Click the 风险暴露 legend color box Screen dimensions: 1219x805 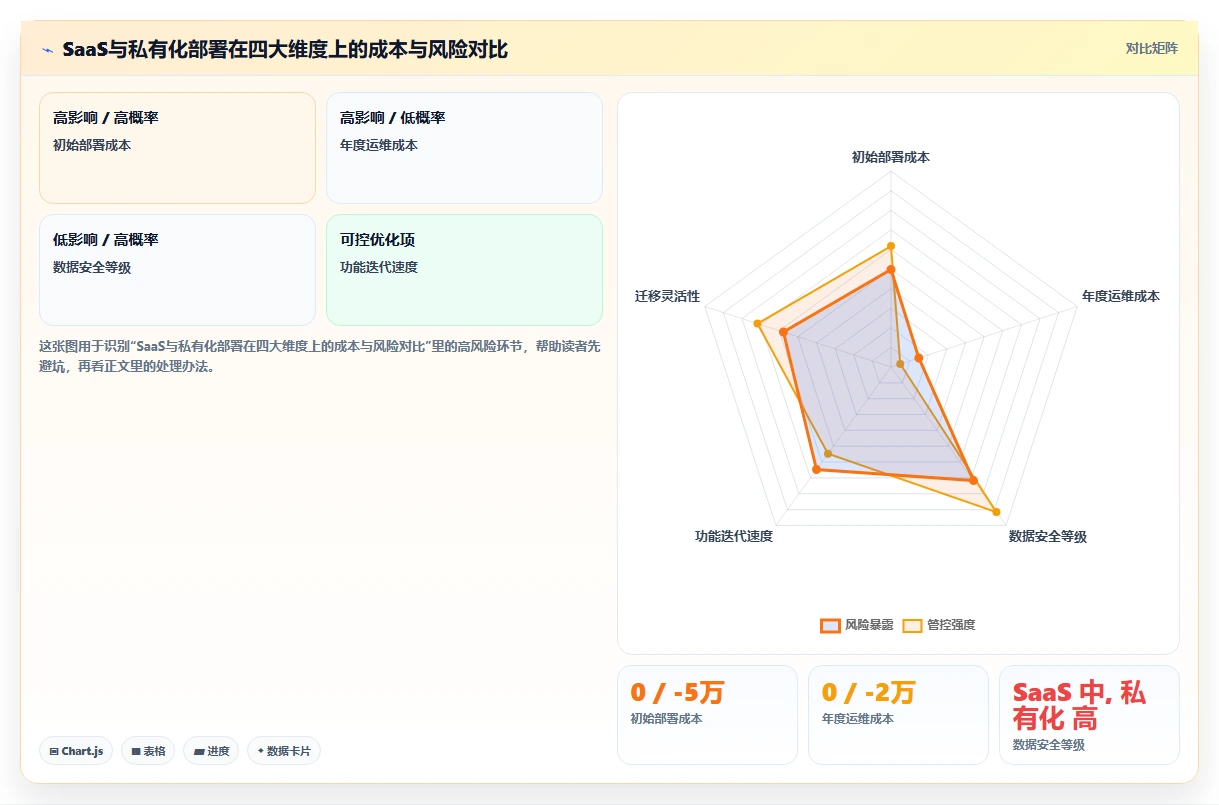830,625
